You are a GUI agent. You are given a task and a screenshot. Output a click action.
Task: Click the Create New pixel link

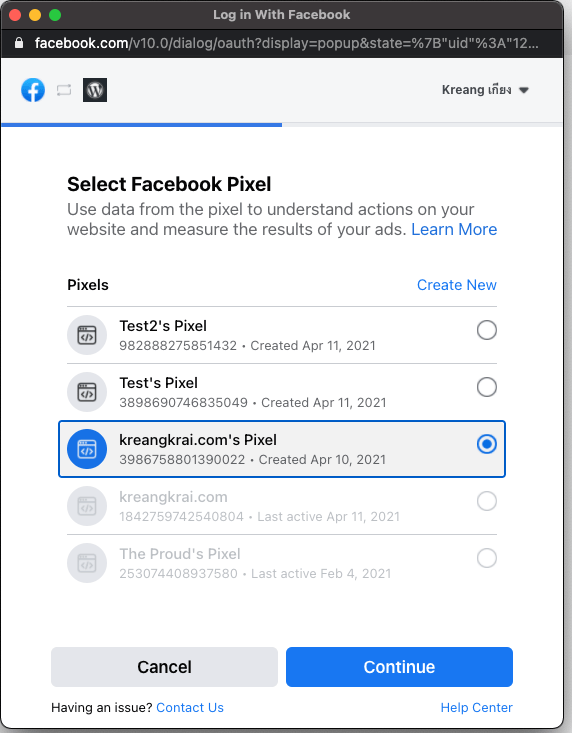457,285
